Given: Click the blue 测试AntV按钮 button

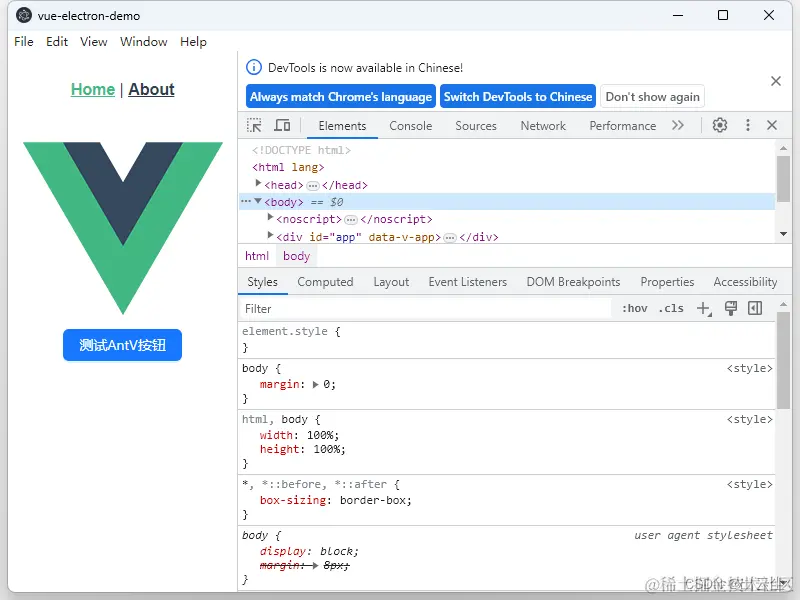Looking at the screenshot, I should point(122,345).
